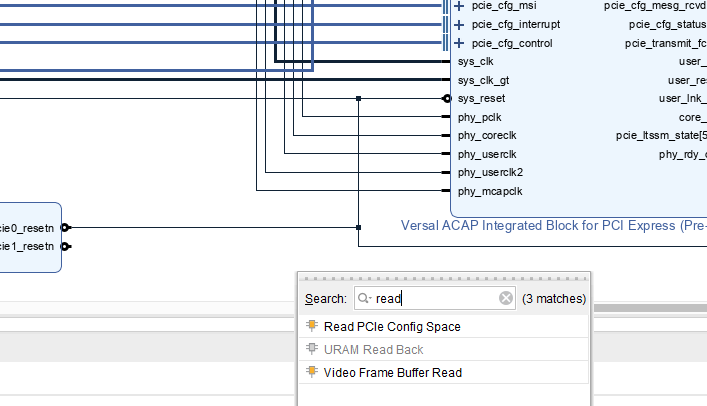Clear the search text with the X icon
707x406 pixels.
pyautogui.click(x=506, y=298)
